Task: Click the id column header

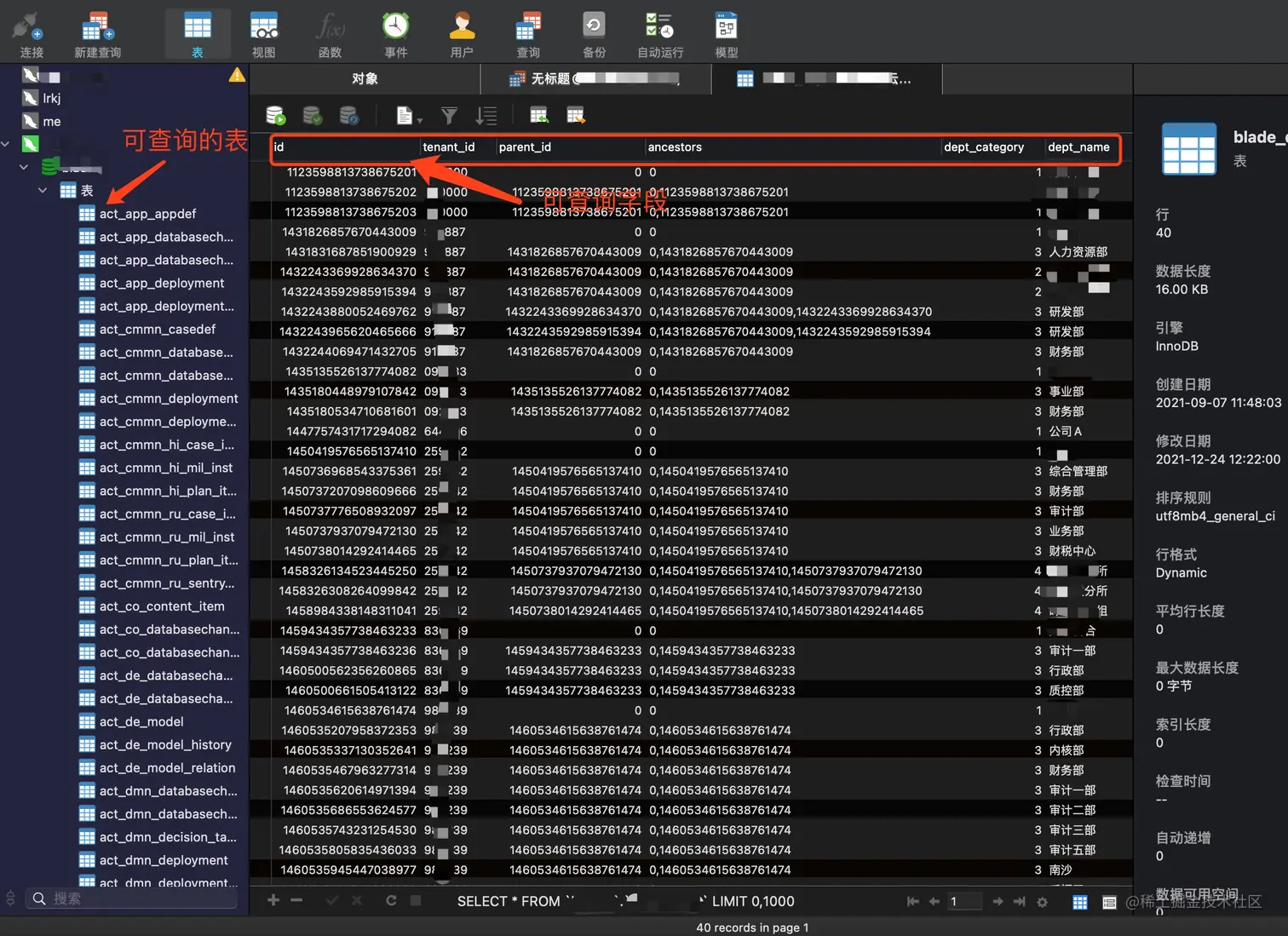Action: [x=346, y=147]
